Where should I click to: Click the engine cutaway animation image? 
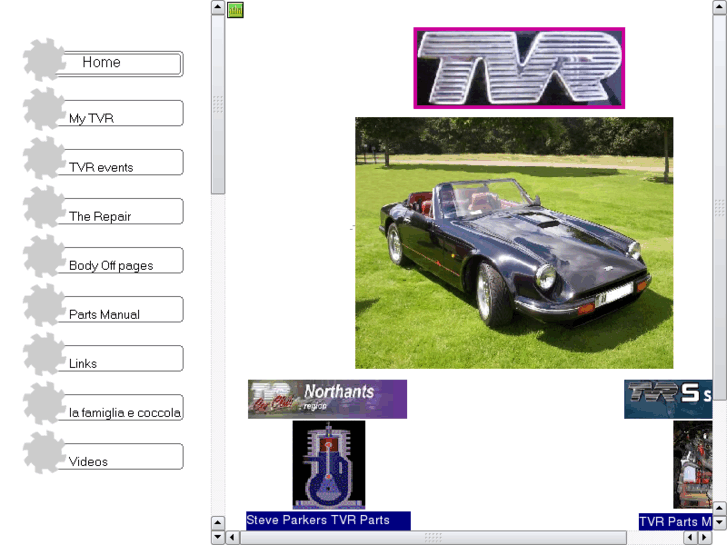(x=329, y=465)
